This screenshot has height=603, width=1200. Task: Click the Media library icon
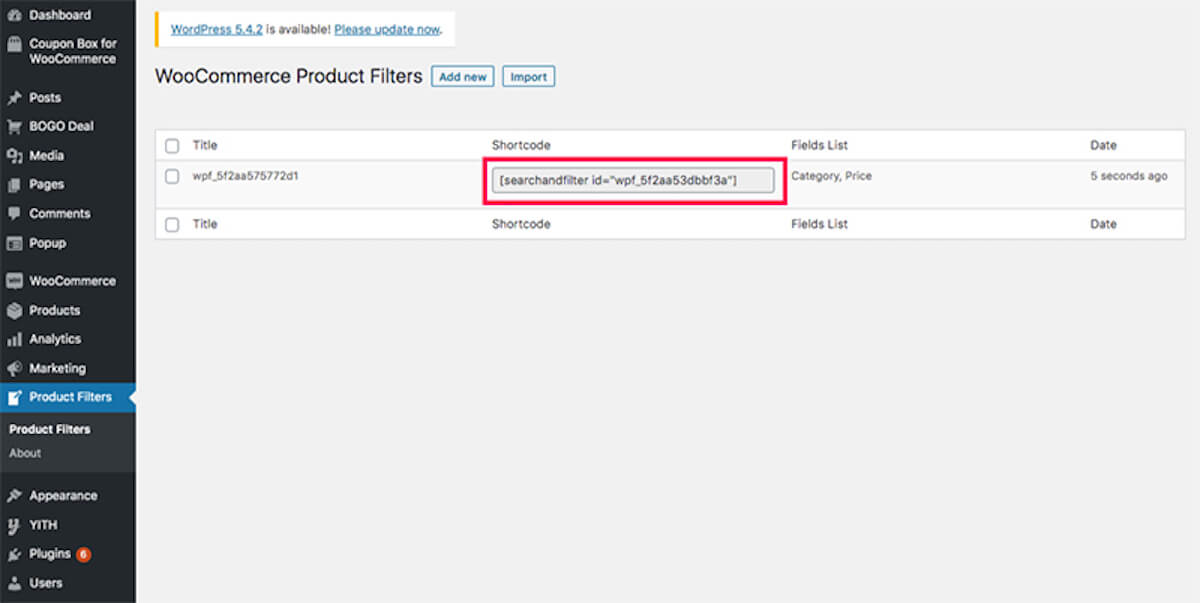pyautogui.click(x=14, y=156)
